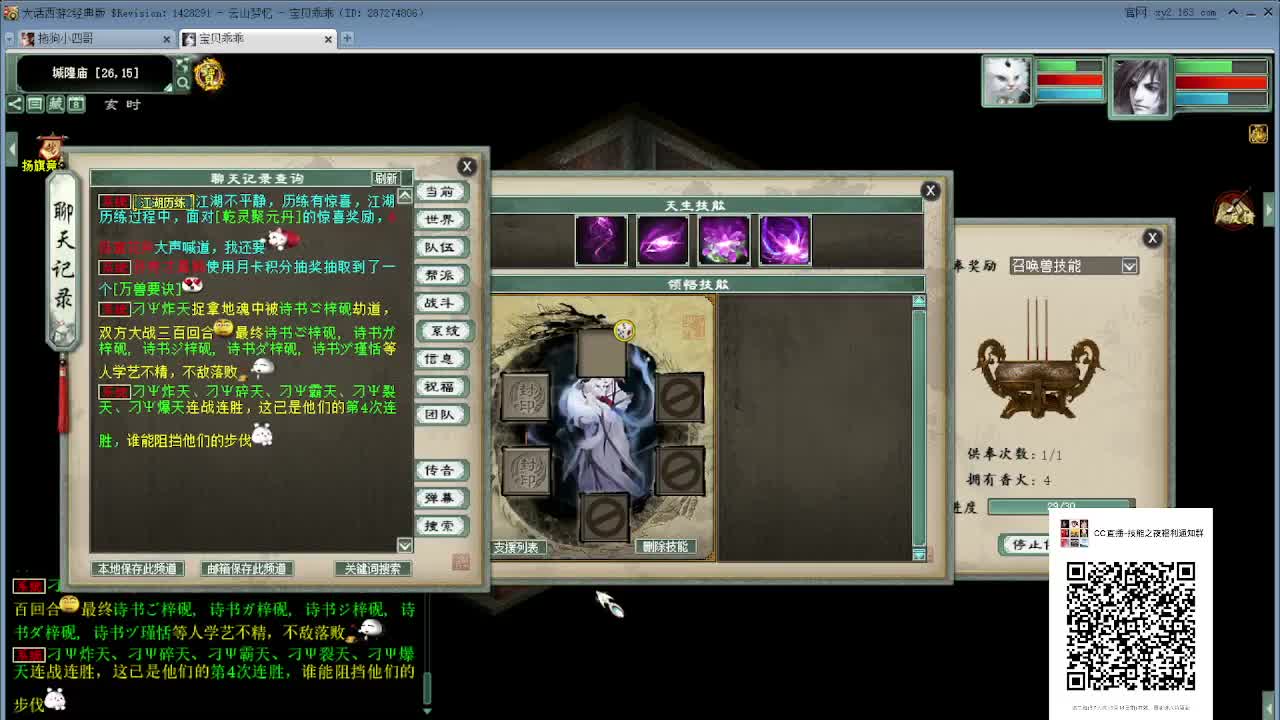The height and width of the screenshot is (720, 1280).
Task: Open the 搜索 chat tab
Action: 441,526
